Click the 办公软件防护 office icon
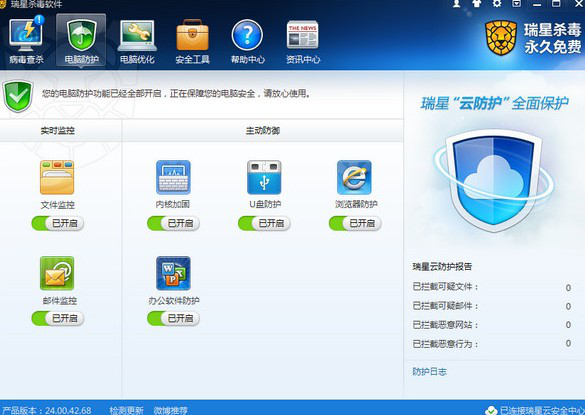 (x=173, y=273)
